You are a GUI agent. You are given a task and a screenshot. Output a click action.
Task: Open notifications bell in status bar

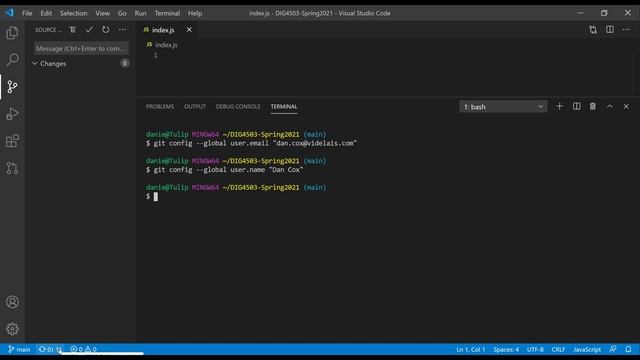coord(628,349)
